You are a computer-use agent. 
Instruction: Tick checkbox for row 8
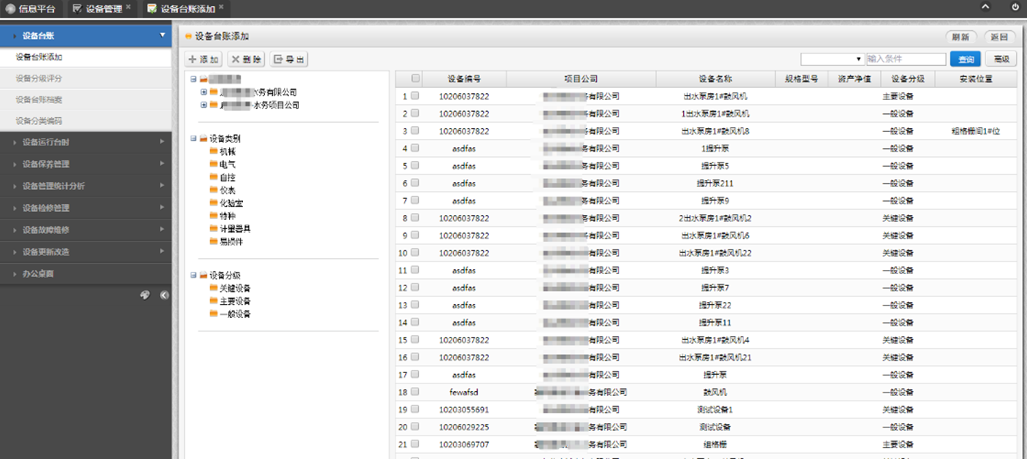(415, 217)
